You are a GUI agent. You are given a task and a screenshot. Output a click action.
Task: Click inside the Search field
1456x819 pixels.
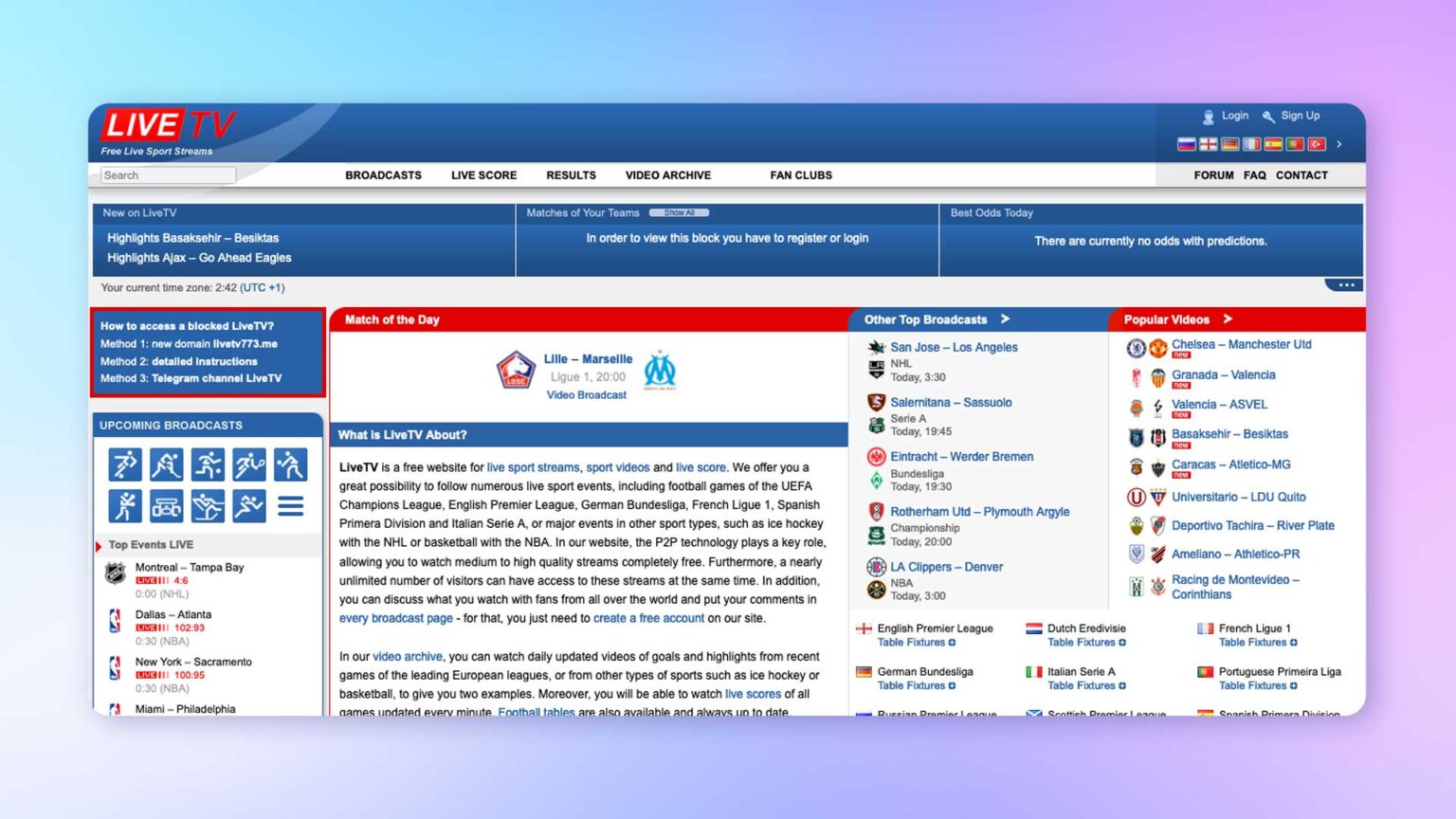point(168,175)
